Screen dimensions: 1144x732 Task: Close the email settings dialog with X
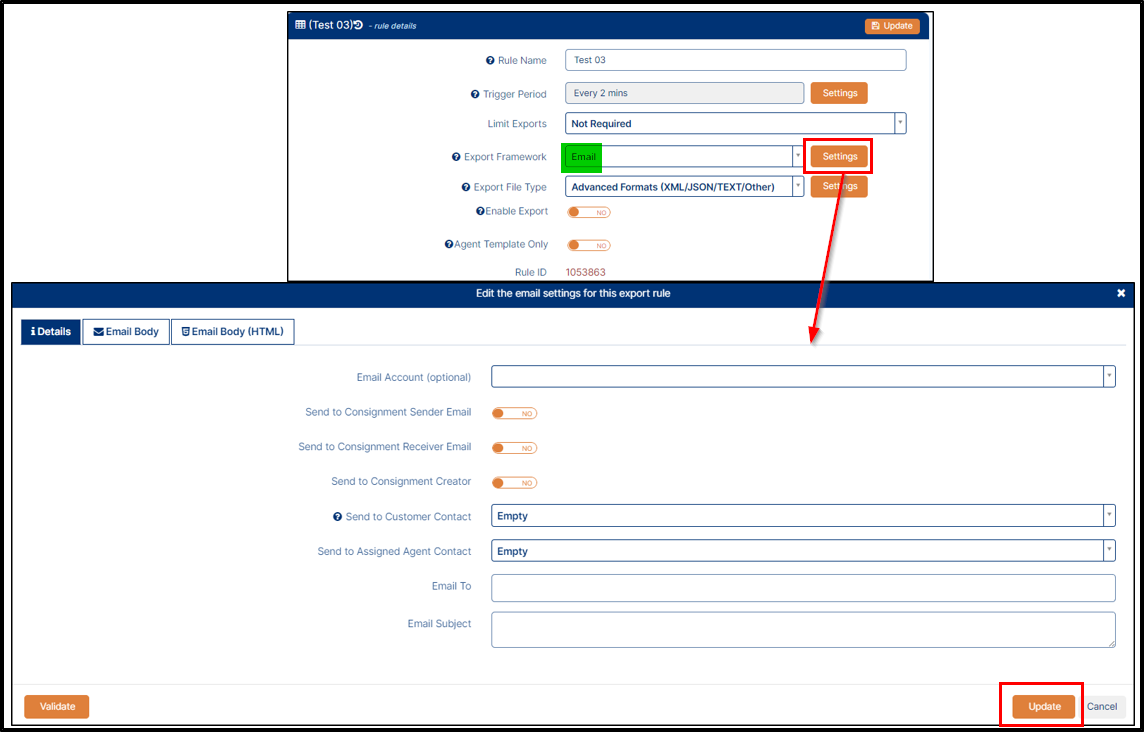[1121, 294]
